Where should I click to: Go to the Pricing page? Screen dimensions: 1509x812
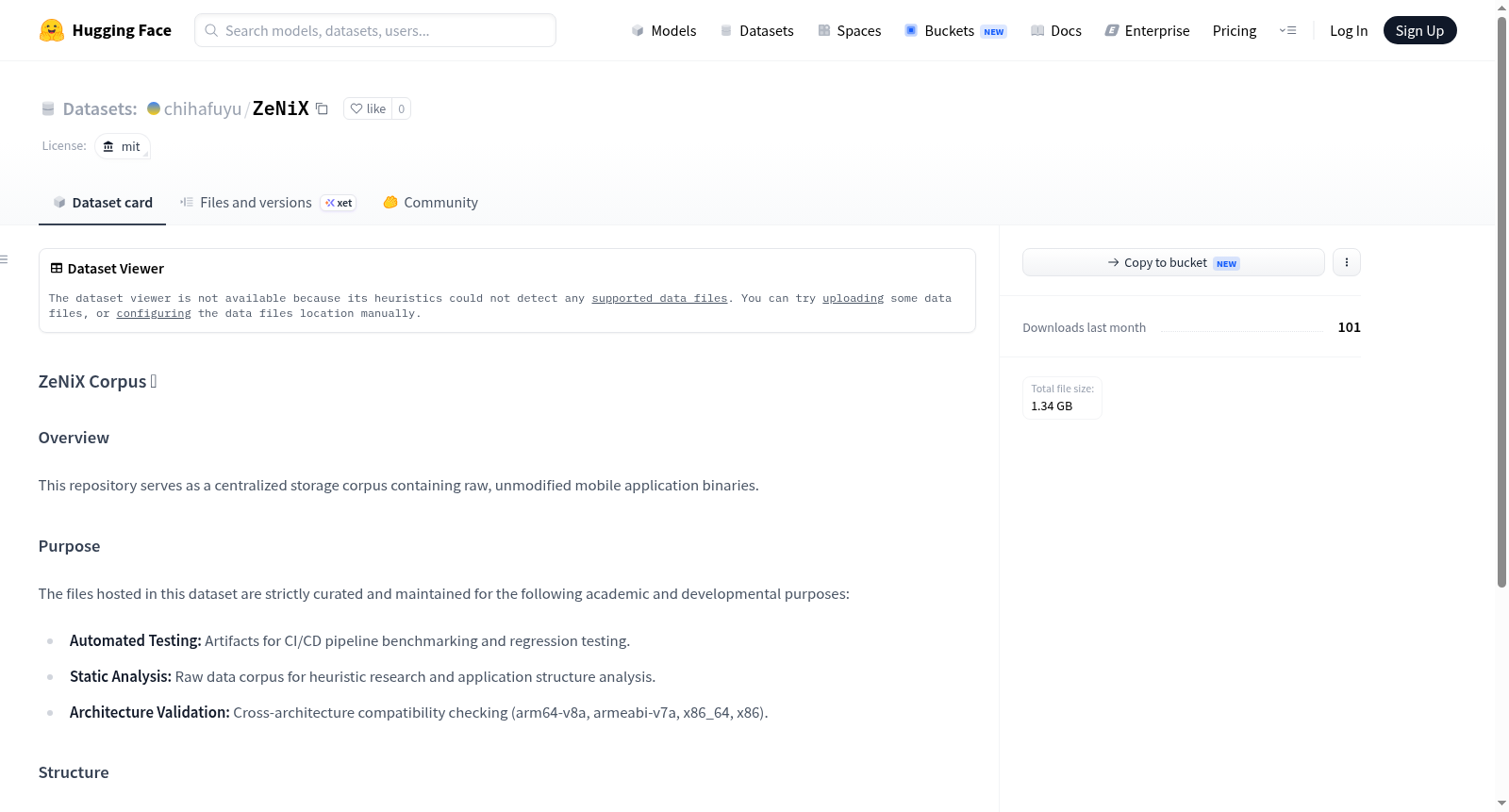click(1235, 30)
